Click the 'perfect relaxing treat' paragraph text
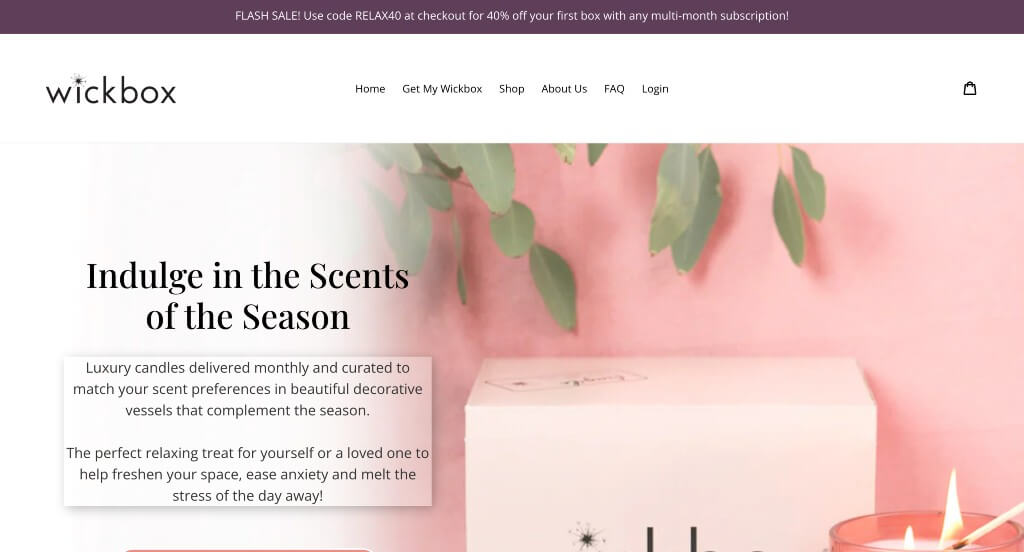Image resolution: width=1024 pixels, height=552 pixels. (x=248, y=474)
